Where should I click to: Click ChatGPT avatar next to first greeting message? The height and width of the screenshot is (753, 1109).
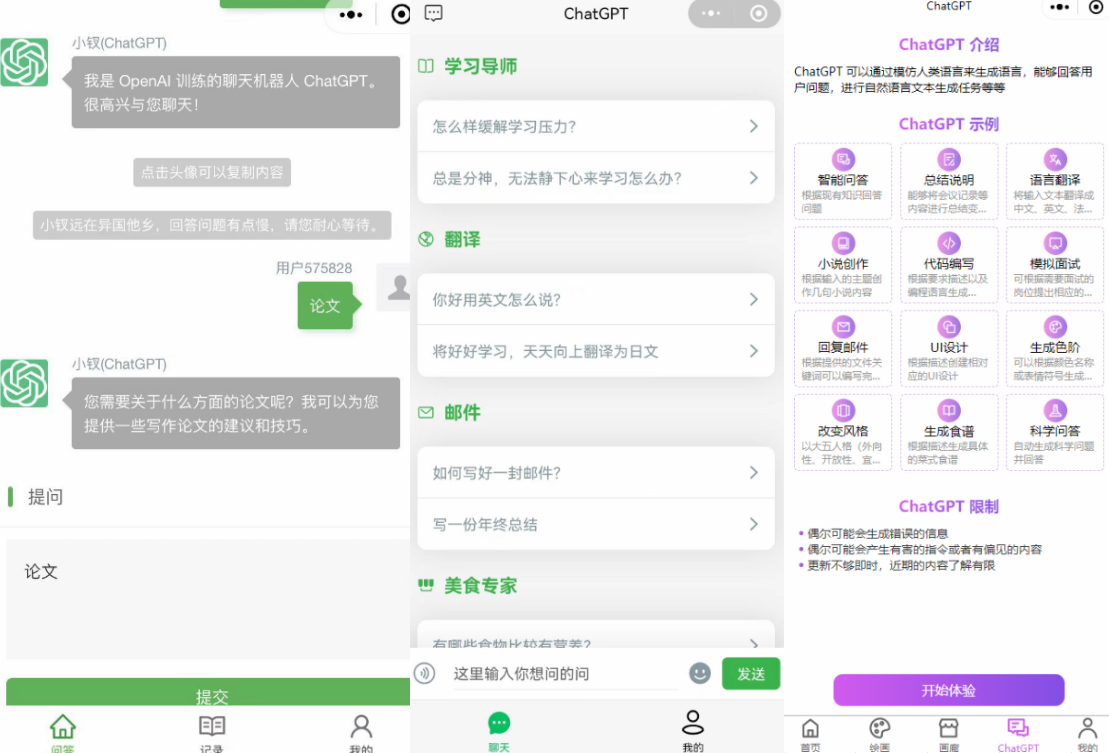coord(24,62)
